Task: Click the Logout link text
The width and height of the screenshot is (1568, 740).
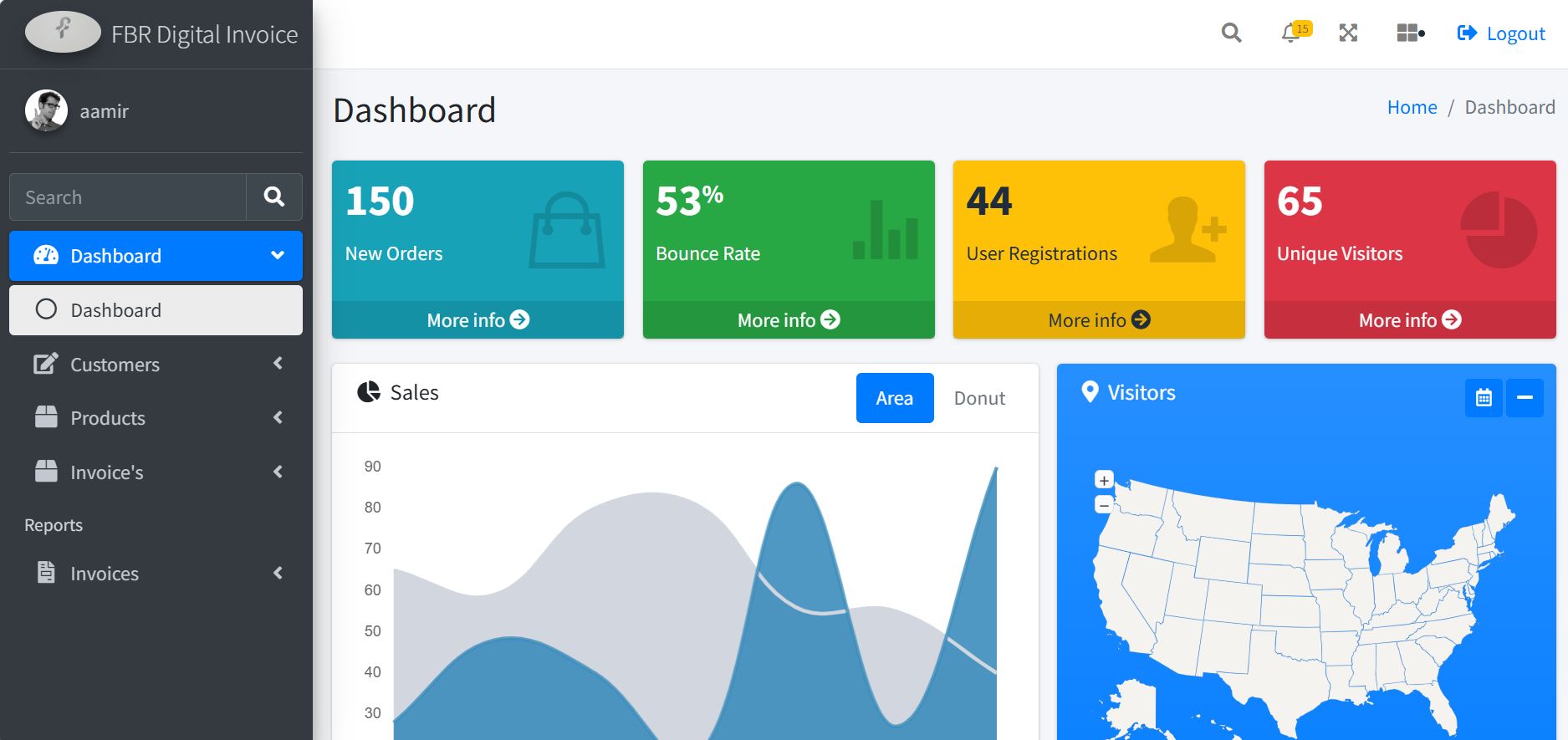Action: (1515, 33)
